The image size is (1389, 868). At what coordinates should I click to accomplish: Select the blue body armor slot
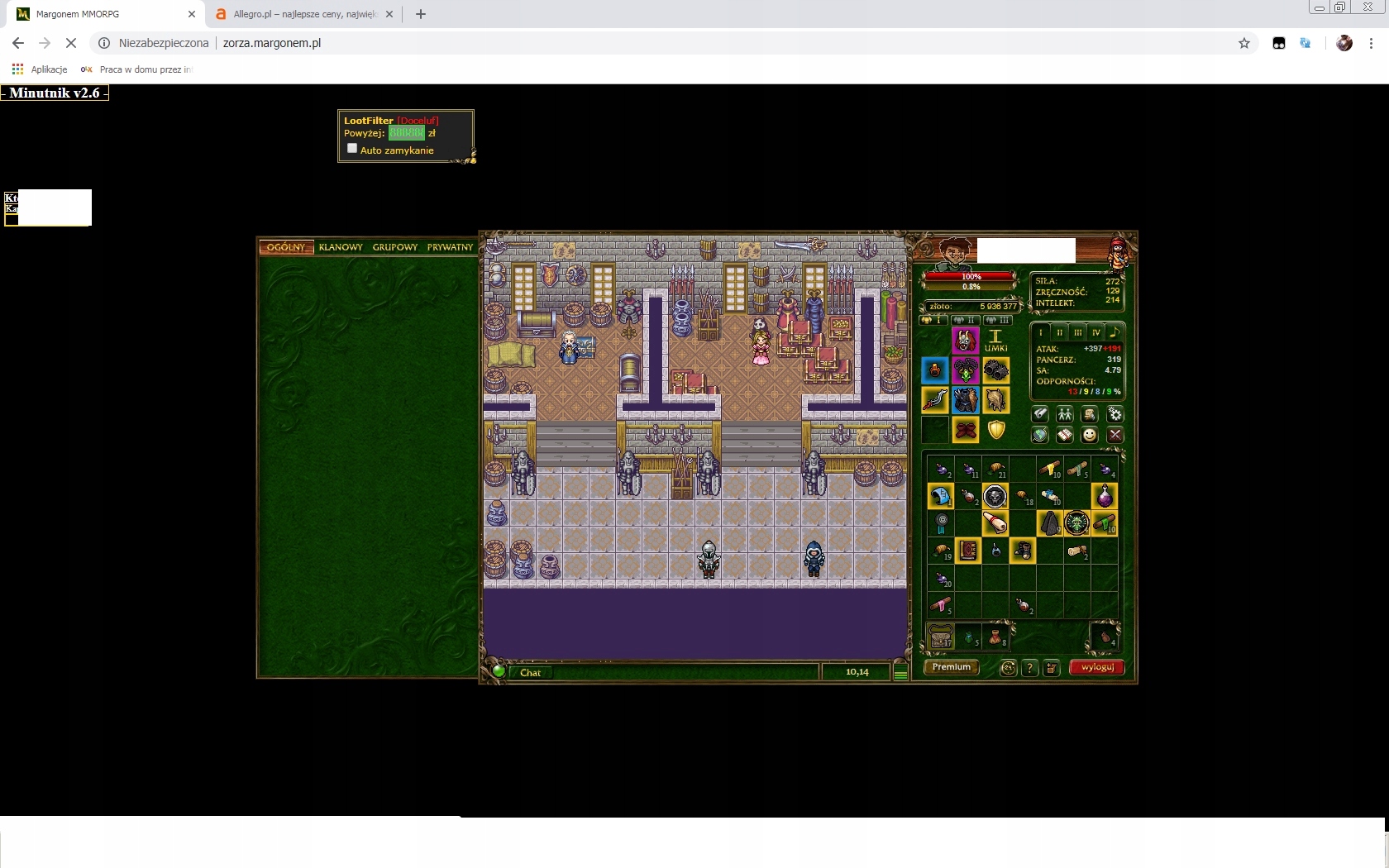(x=965, y=400)
